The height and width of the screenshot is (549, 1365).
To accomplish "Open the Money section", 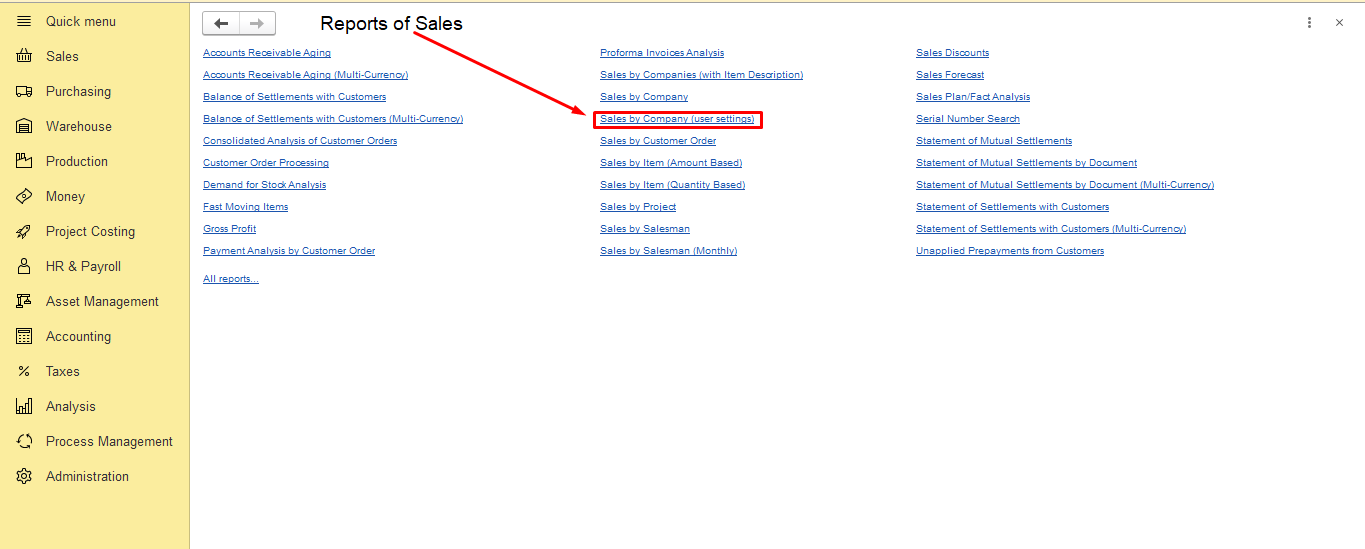I will tap(65, 197).
